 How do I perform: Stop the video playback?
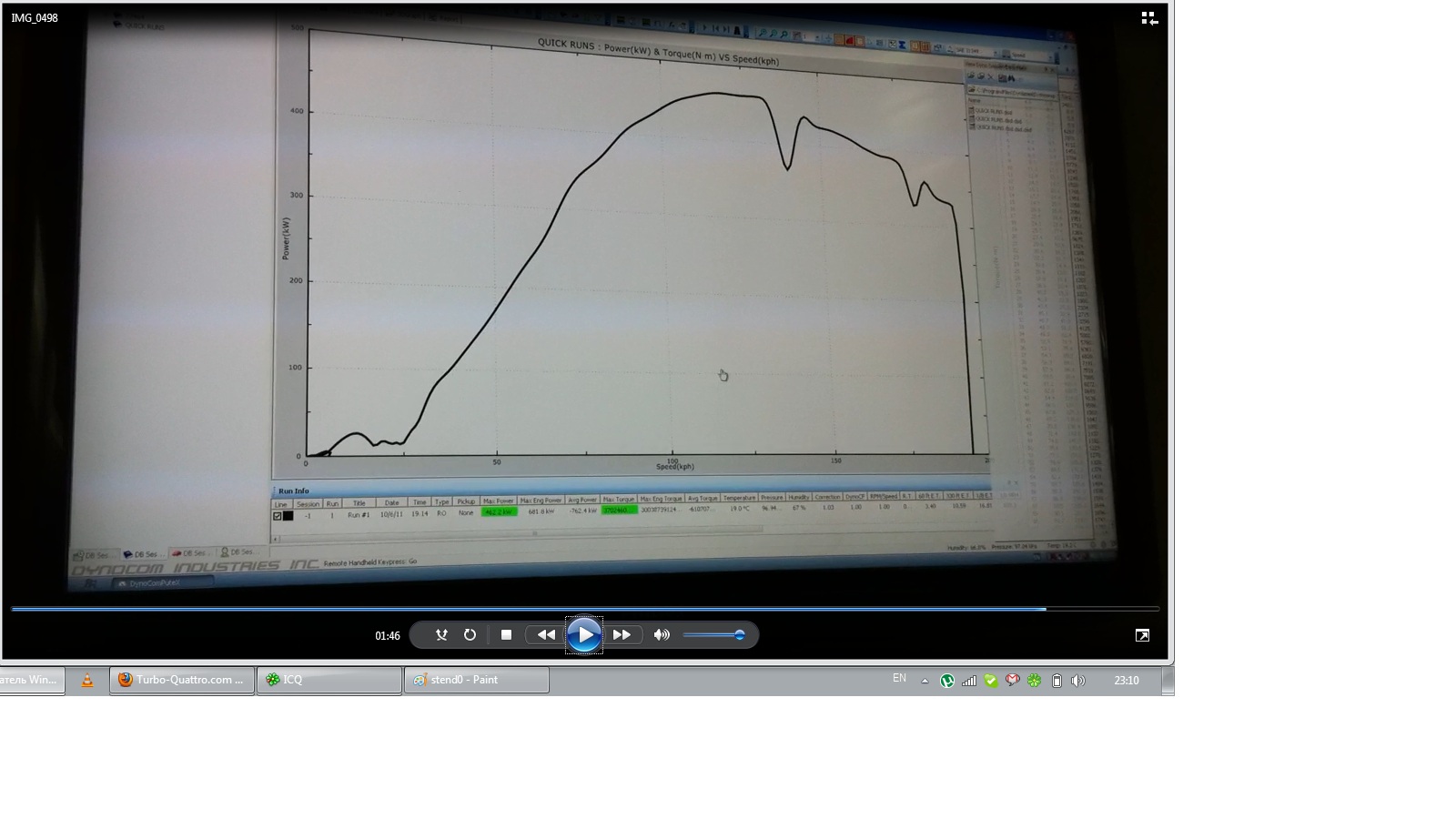pos(506,635)
